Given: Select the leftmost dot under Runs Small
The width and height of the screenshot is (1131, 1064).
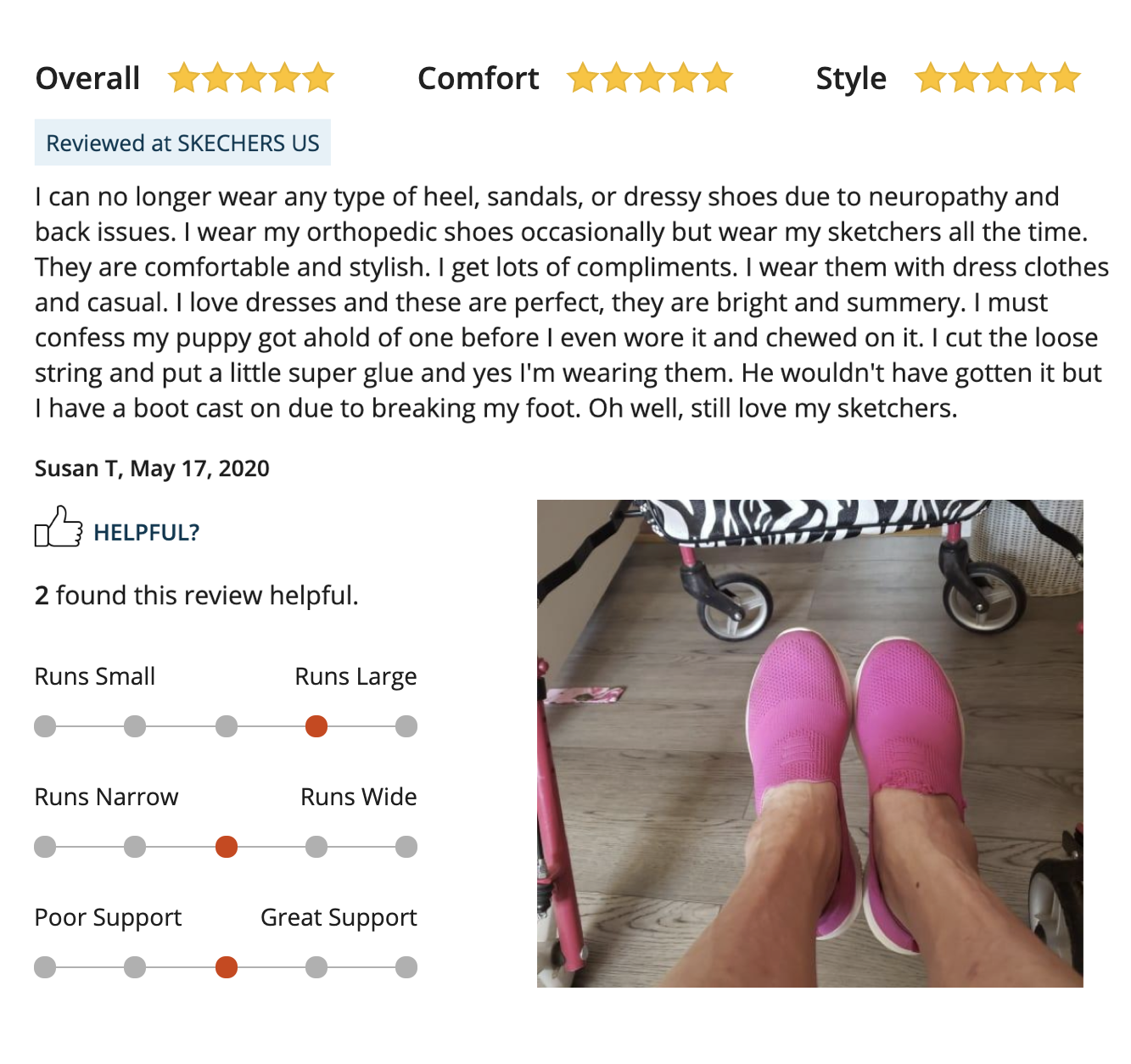Looking at the screenshot, I should (x=45, y=726).
